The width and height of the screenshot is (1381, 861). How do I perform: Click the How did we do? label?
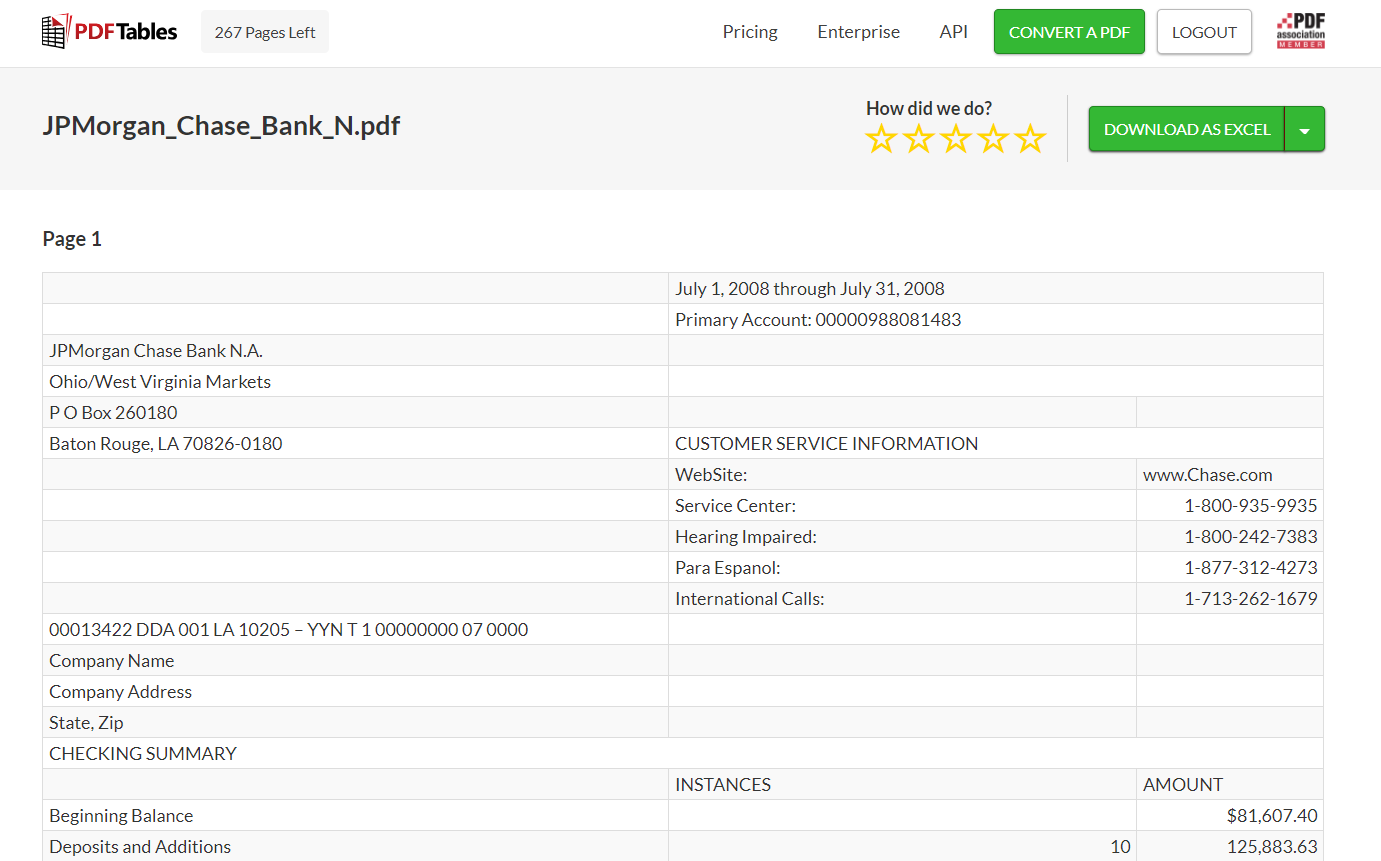(x=929, y=108)
